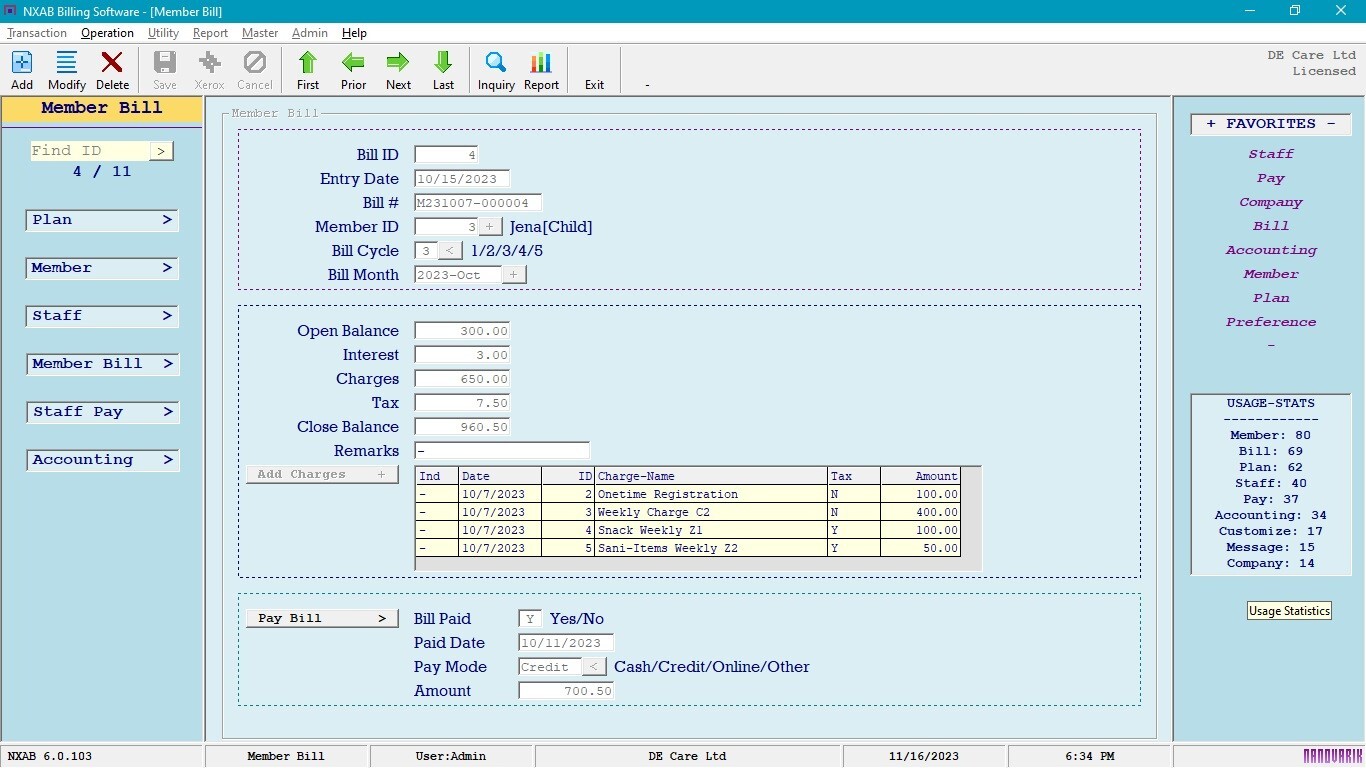Open the Transaction menu
The height and width of the screenshot is (768, 1366).
37,33
